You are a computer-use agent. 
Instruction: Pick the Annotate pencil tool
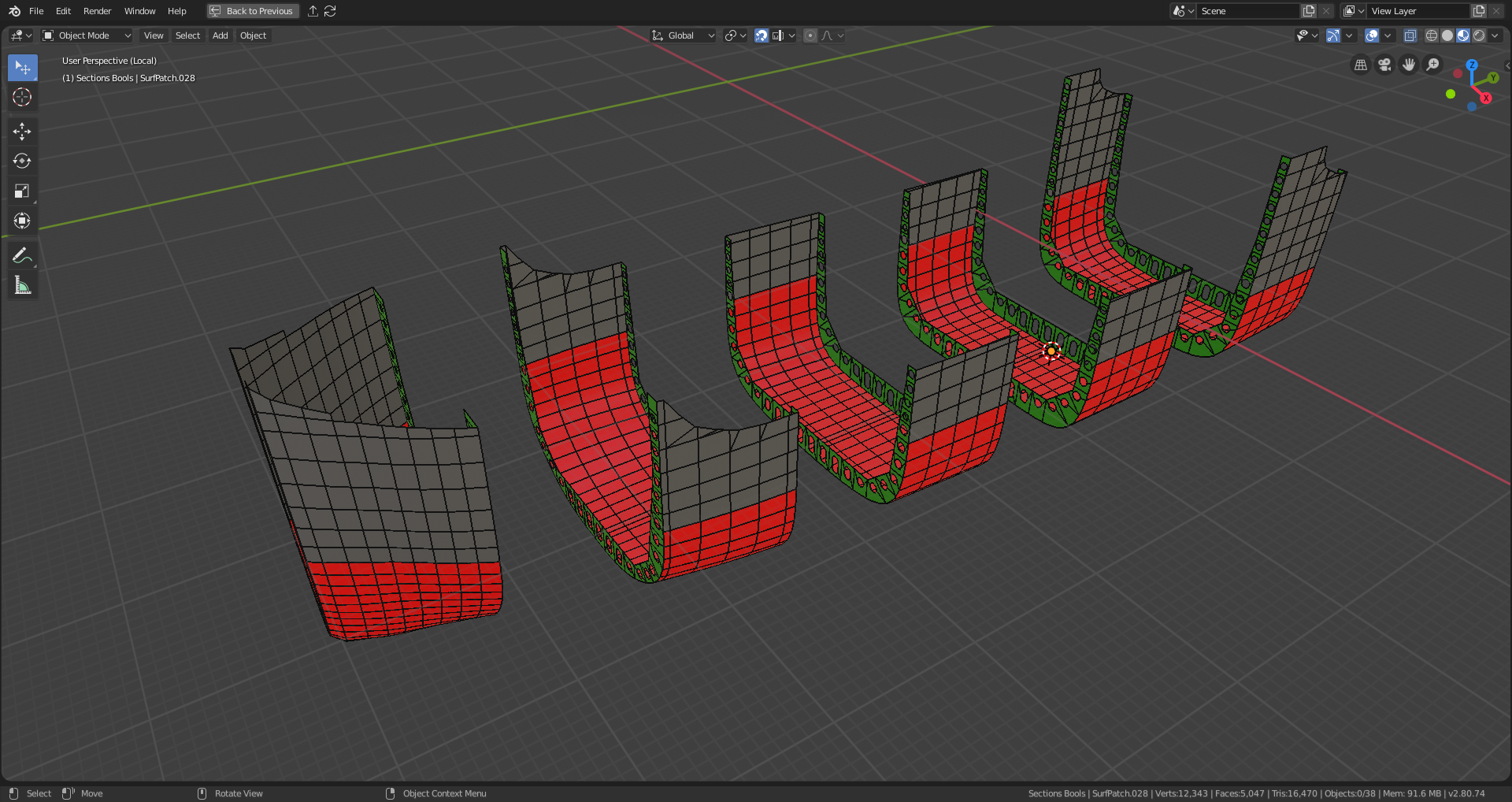click(22, 255)
